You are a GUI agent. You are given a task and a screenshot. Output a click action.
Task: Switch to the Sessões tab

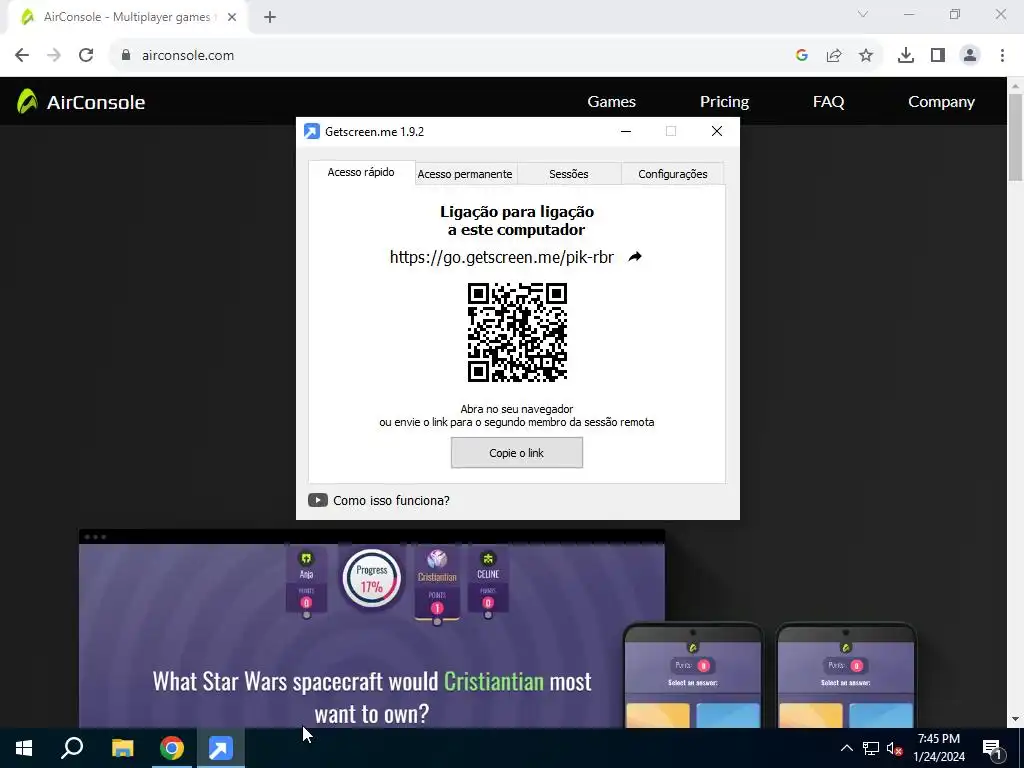pos(569,174)
